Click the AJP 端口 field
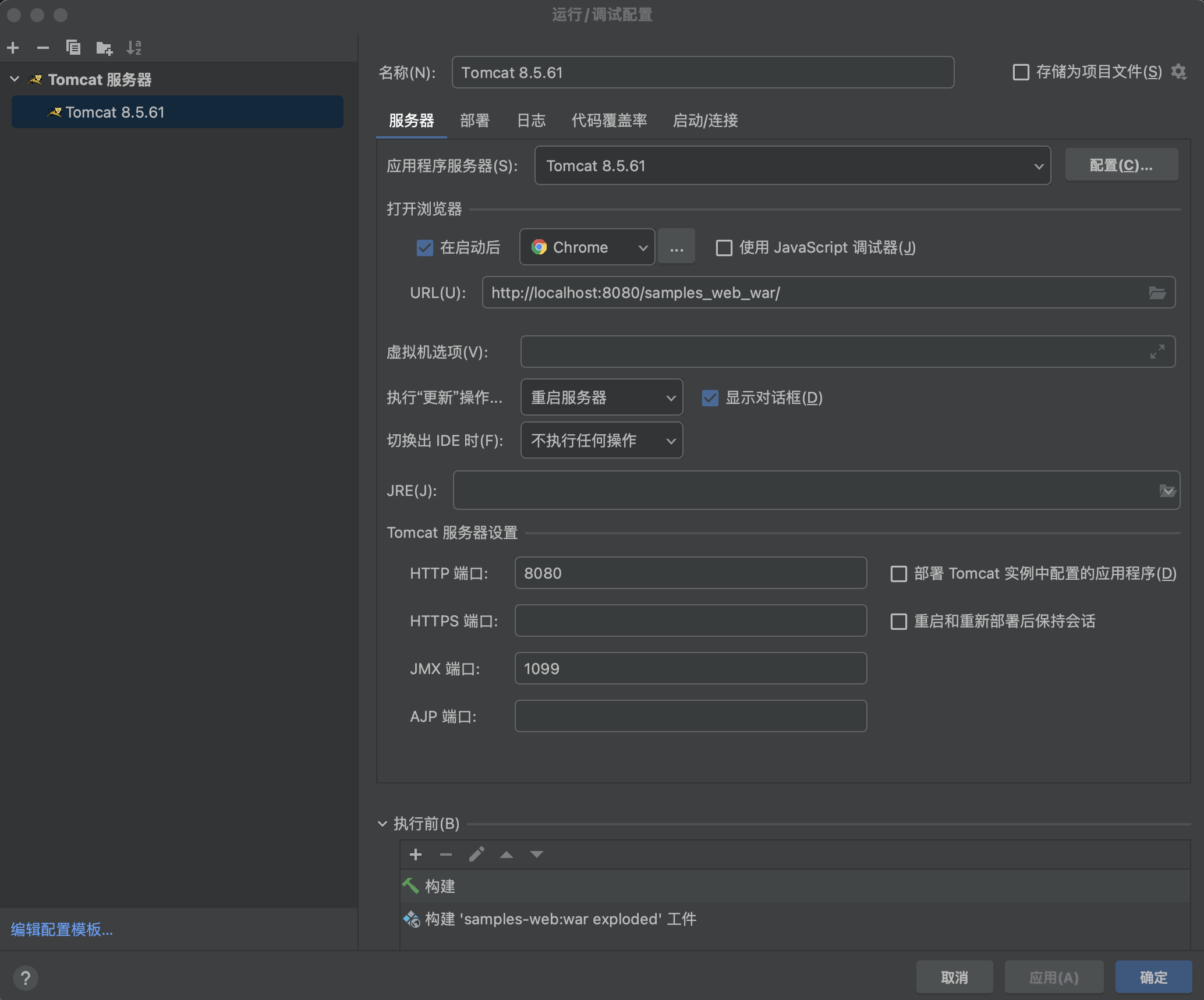 pyautogui.click(x=690, y=717)
